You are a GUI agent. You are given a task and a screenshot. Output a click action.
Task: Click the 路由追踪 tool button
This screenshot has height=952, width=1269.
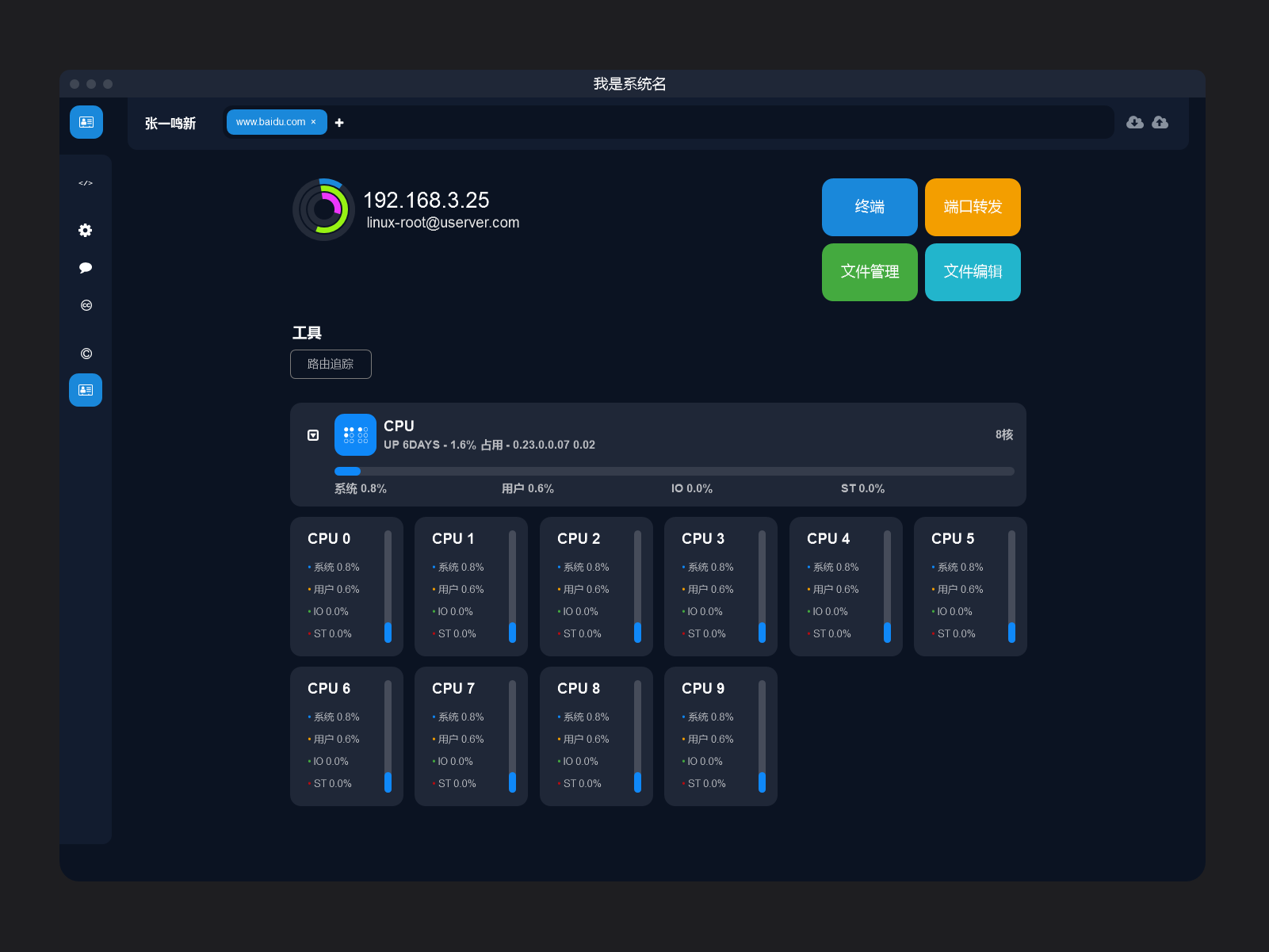[x=331, y=364]
